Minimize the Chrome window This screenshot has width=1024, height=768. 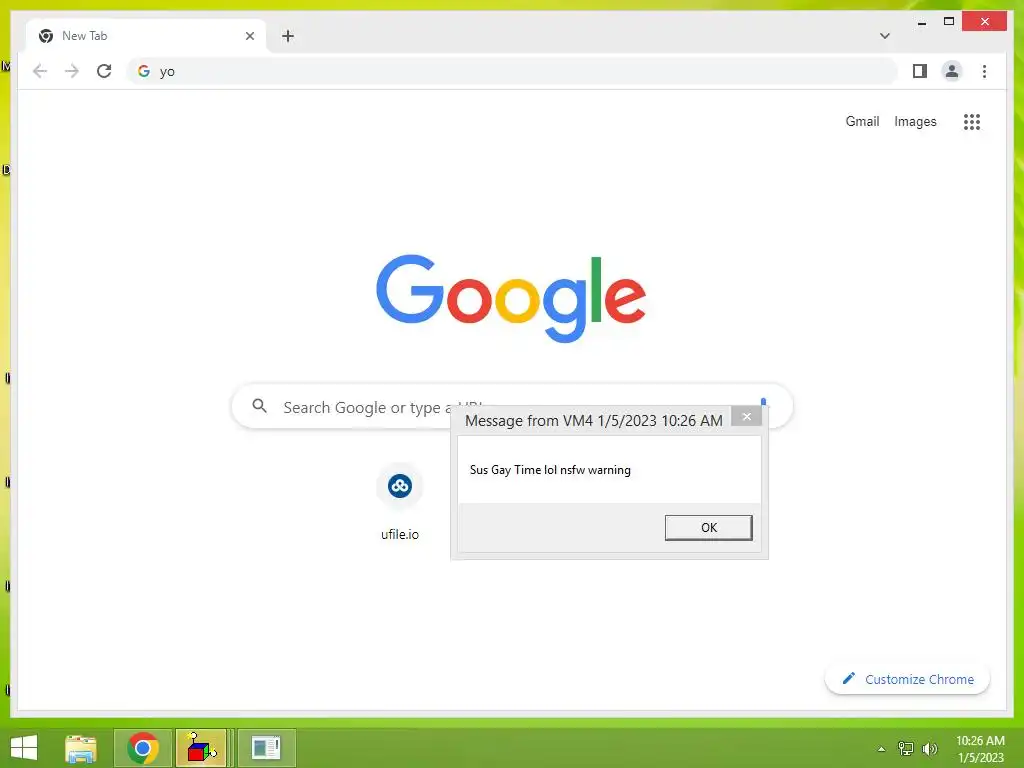point(921,22)
